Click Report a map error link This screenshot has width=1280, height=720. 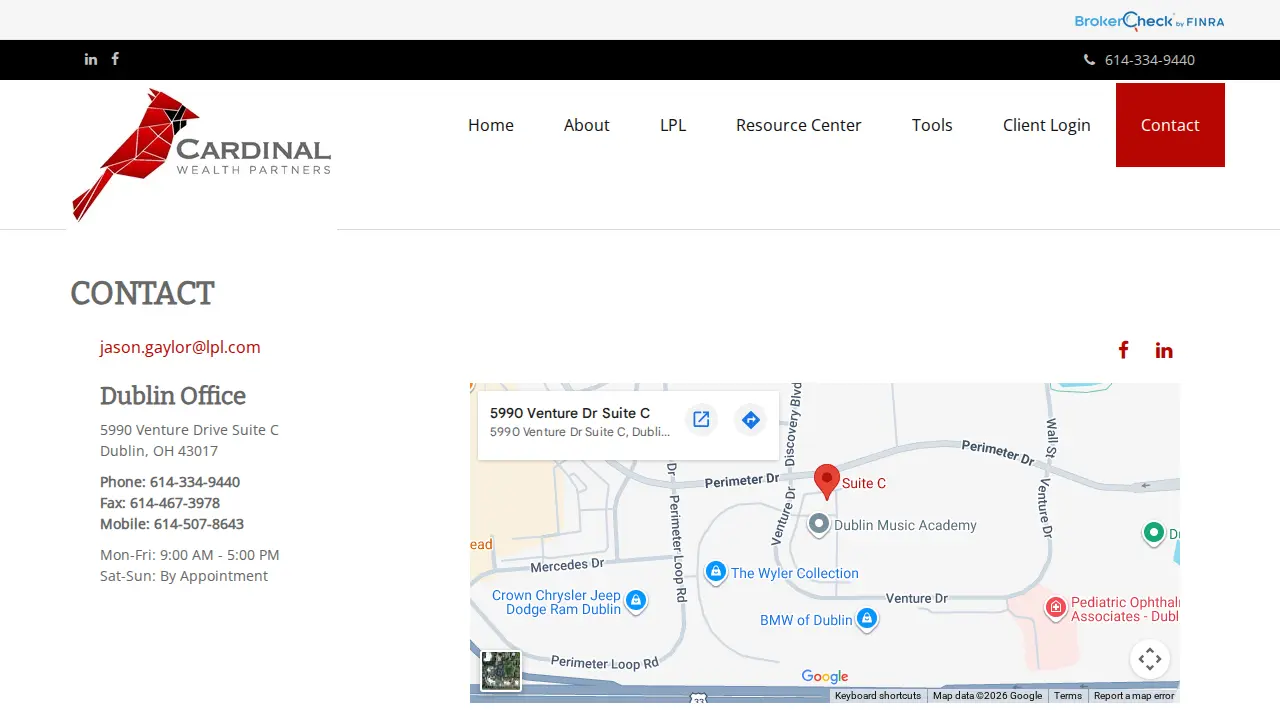[1134, 696]
